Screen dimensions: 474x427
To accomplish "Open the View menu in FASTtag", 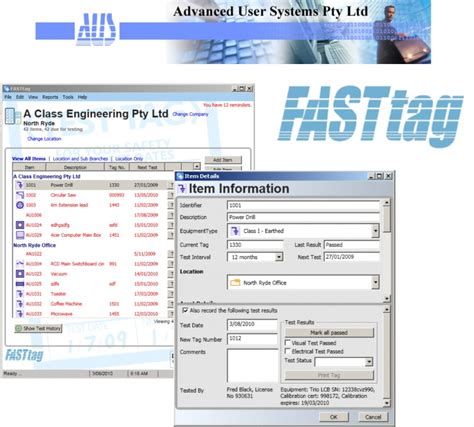I will click(x=33, y=97).
